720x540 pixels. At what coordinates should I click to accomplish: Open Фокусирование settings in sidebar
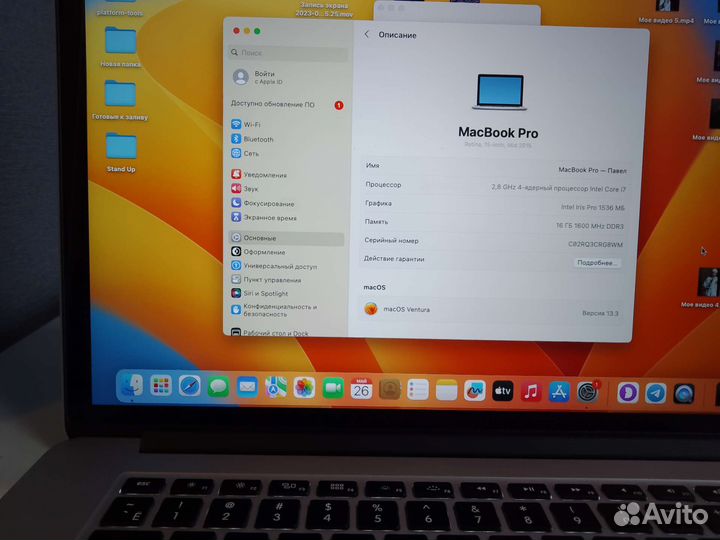(x=263, y=203)
